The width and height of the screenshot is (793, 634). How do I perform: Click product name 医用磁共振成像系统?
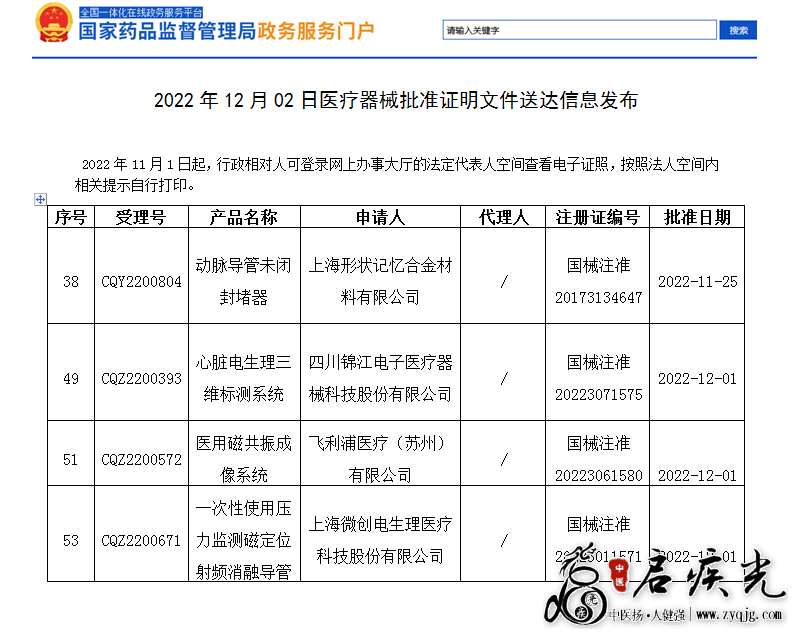coord(244,459)
